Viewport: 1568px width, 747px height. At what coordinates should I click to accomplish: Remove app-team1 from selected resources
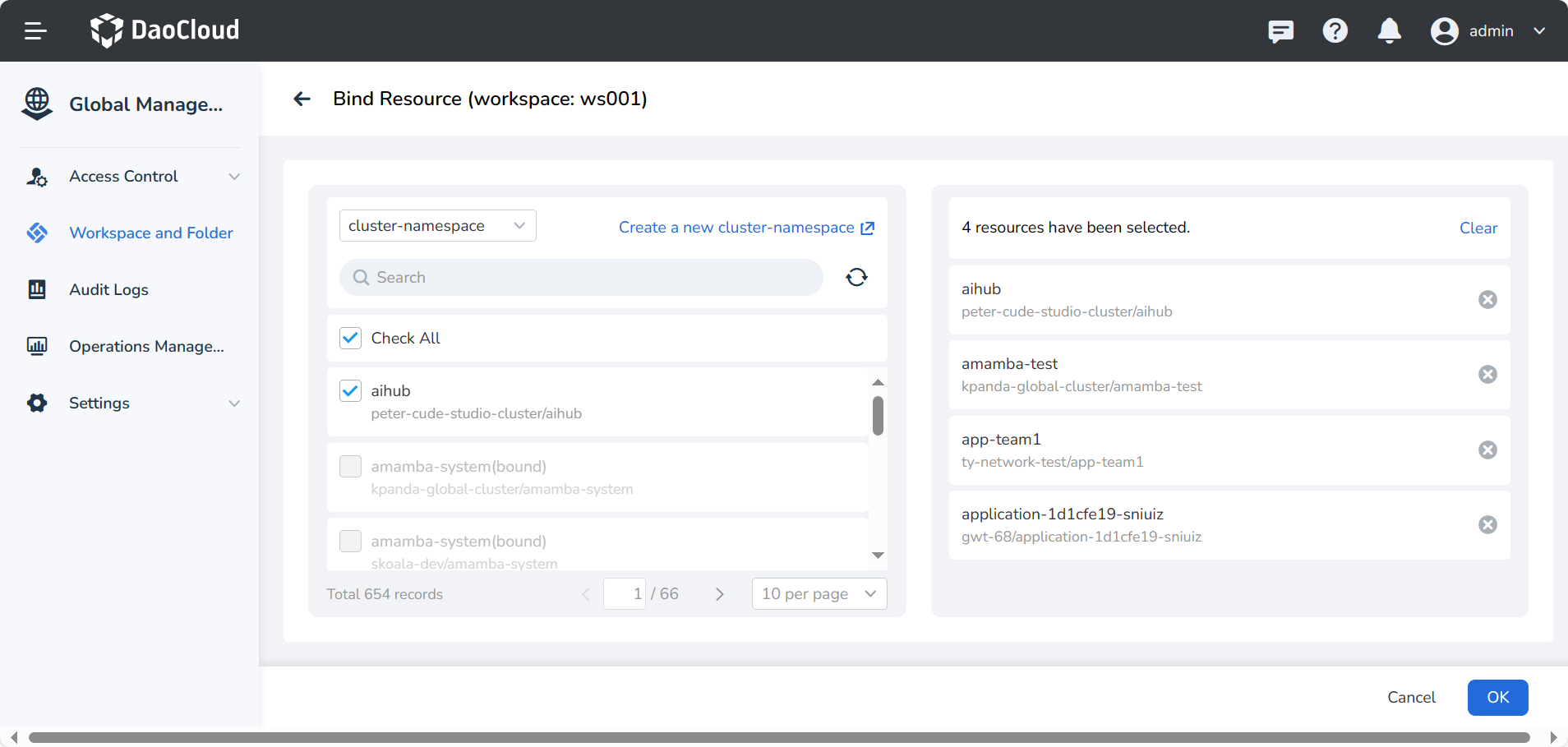(x=1487, y=450)
